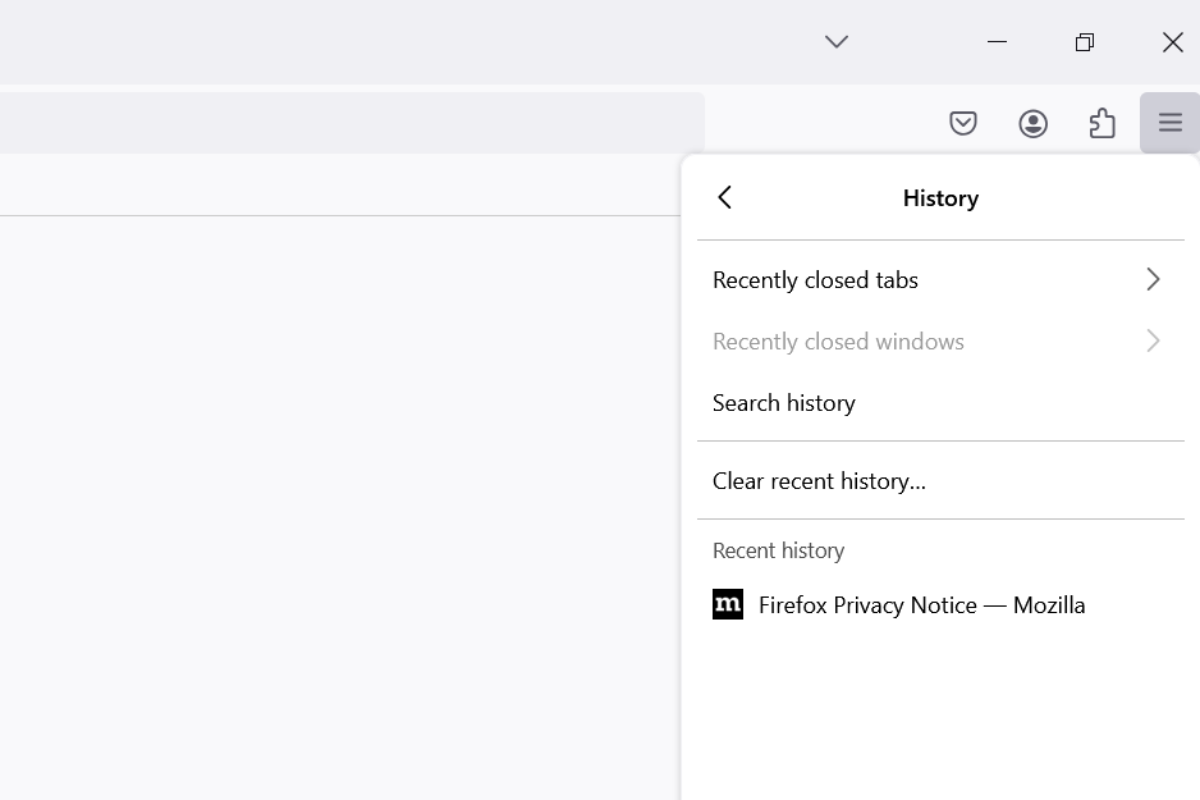The height and width of the screenshot is (800, 1200).
Task: Select Clear recent history
Action: point(819,481)
